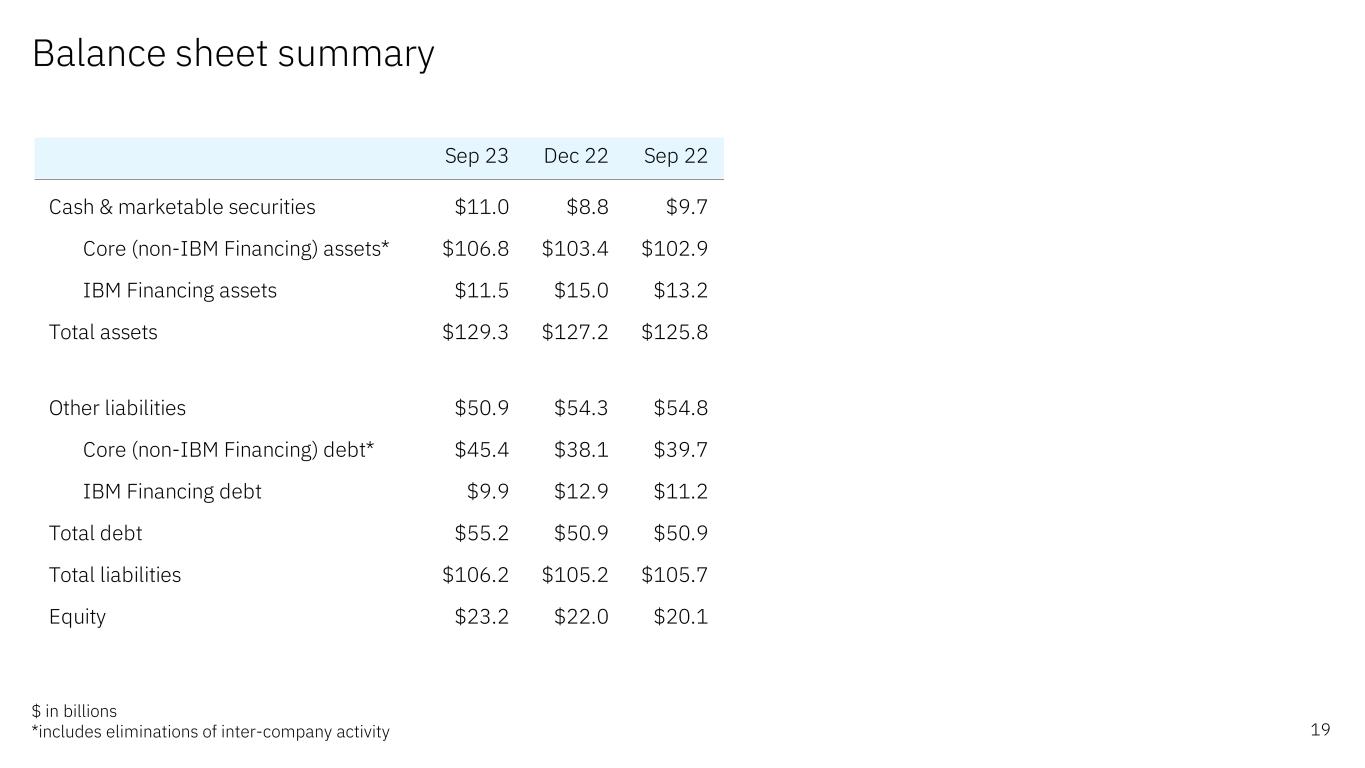Select the inter-company activity eliminations footnote
This screenshot has width=1365, height=768.
[211, 732]
